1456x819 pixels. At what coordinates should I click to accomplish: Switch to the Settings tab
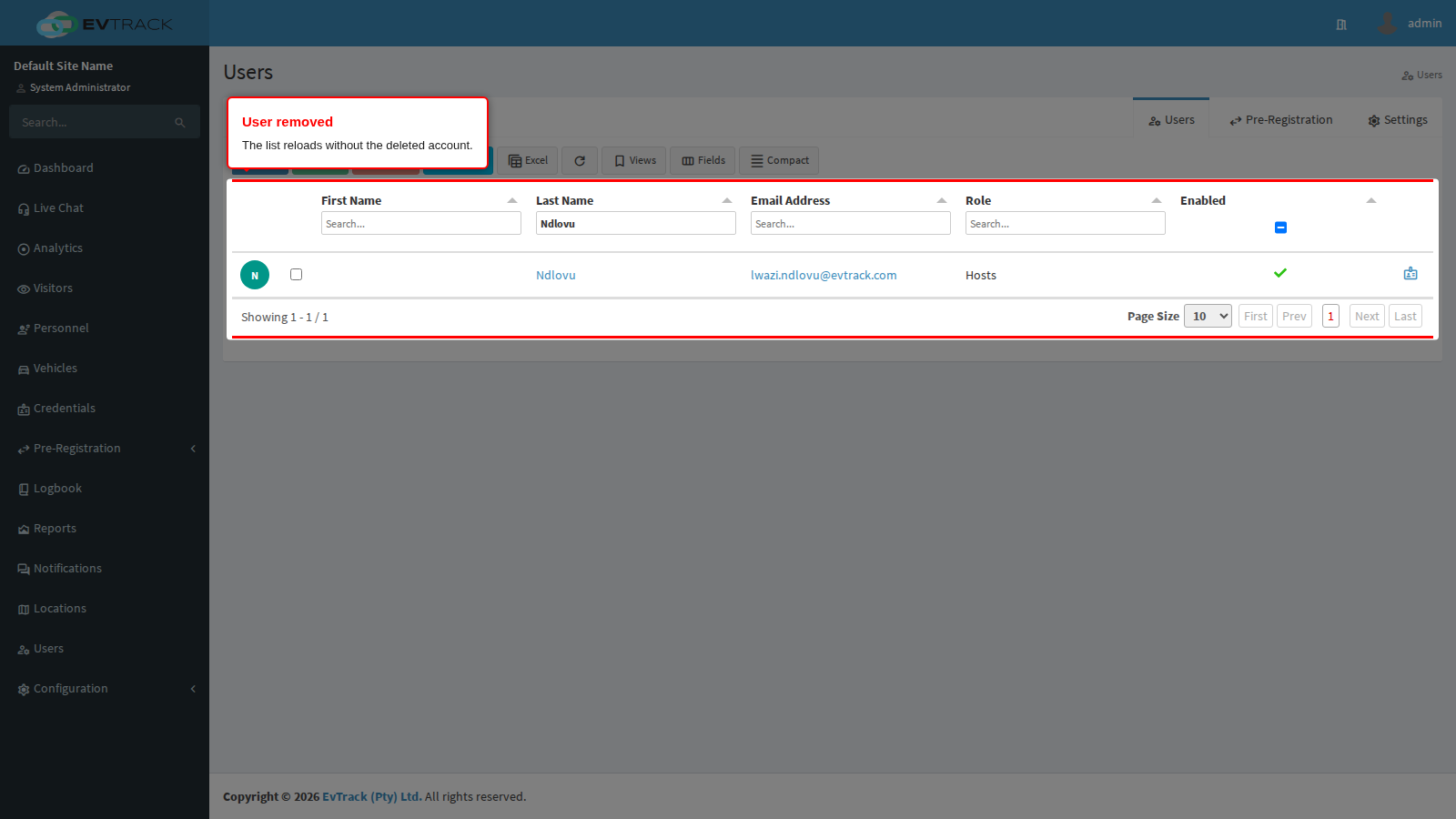click(1397, 120)
